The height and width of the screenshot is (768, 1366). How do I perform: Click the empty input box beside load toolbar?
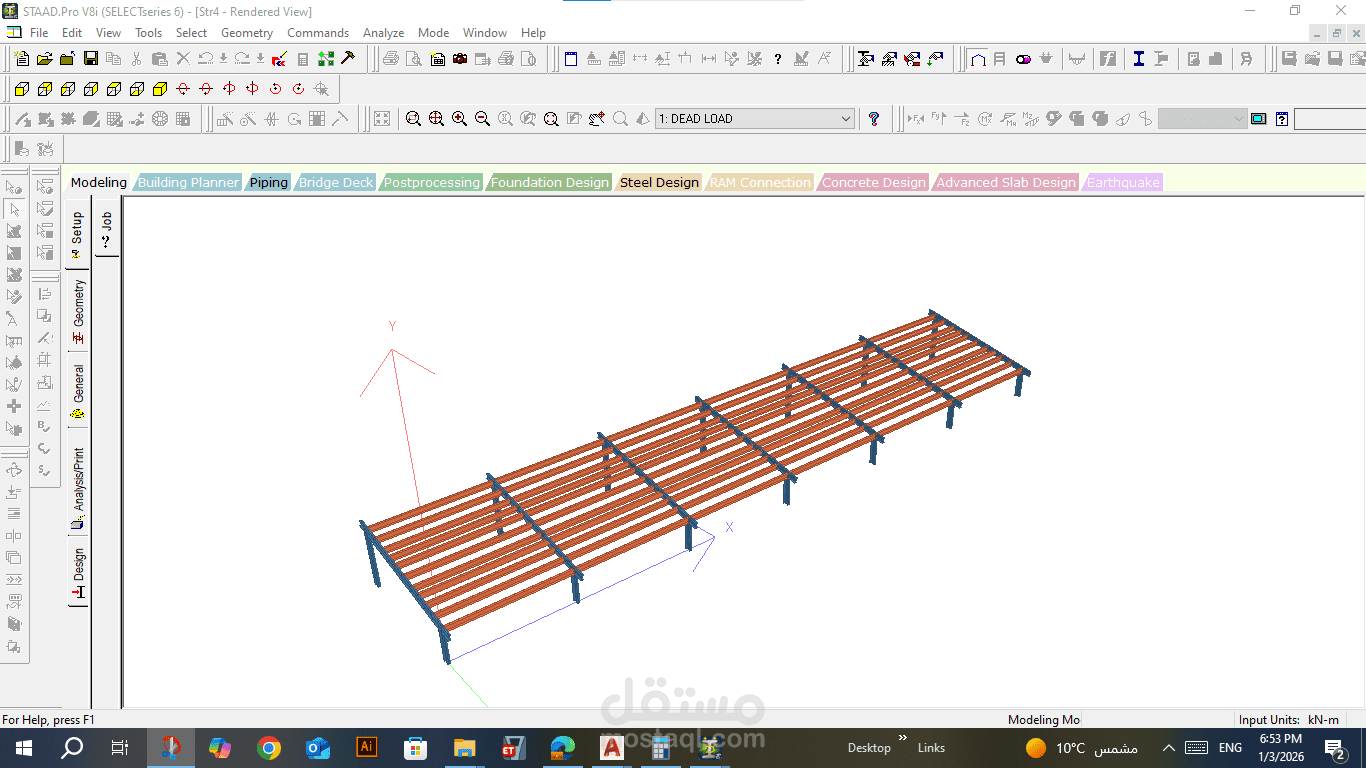click(1330, 119)
